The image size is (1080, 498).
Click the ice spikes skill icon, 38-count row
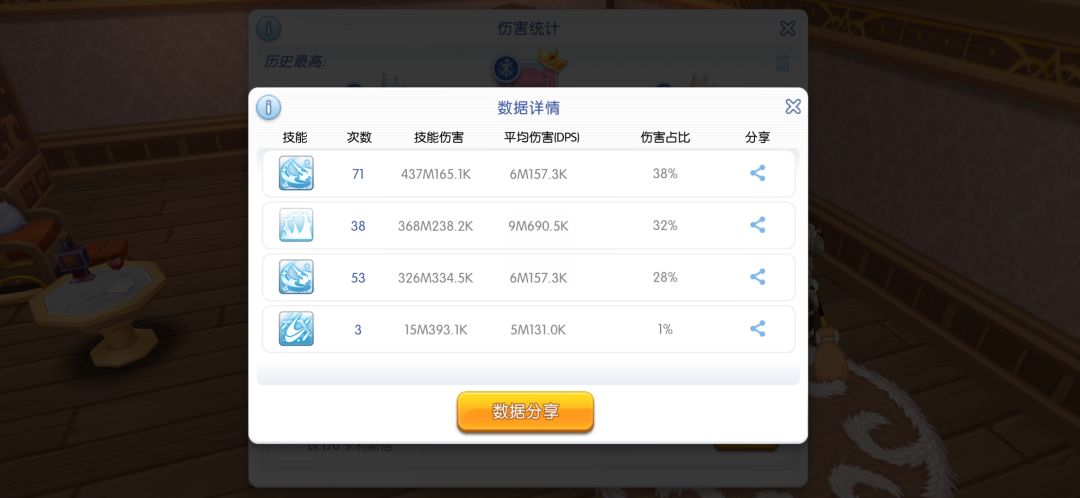pos(296,225)
